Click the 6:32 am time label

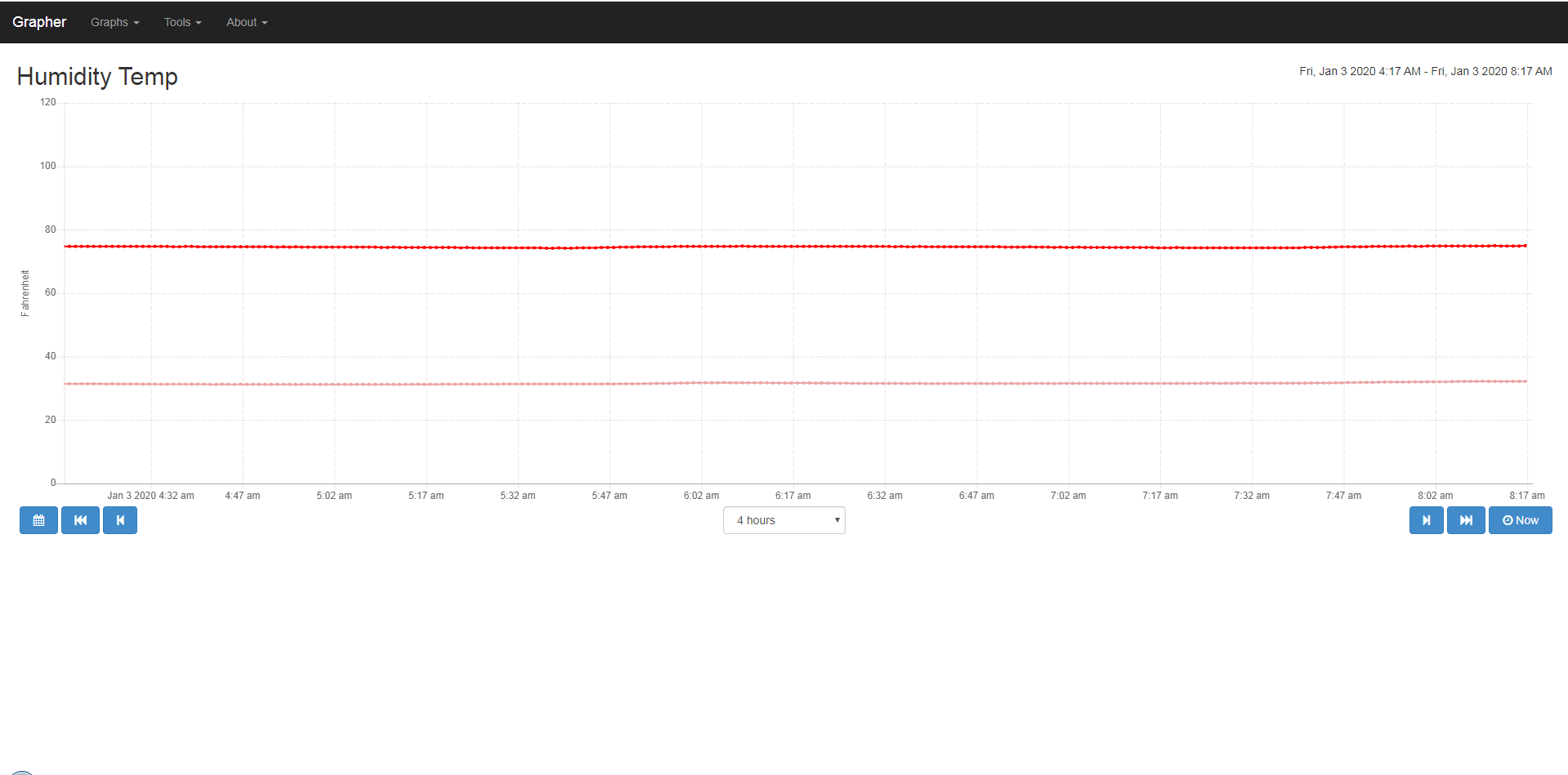click(x=885, y=496)
